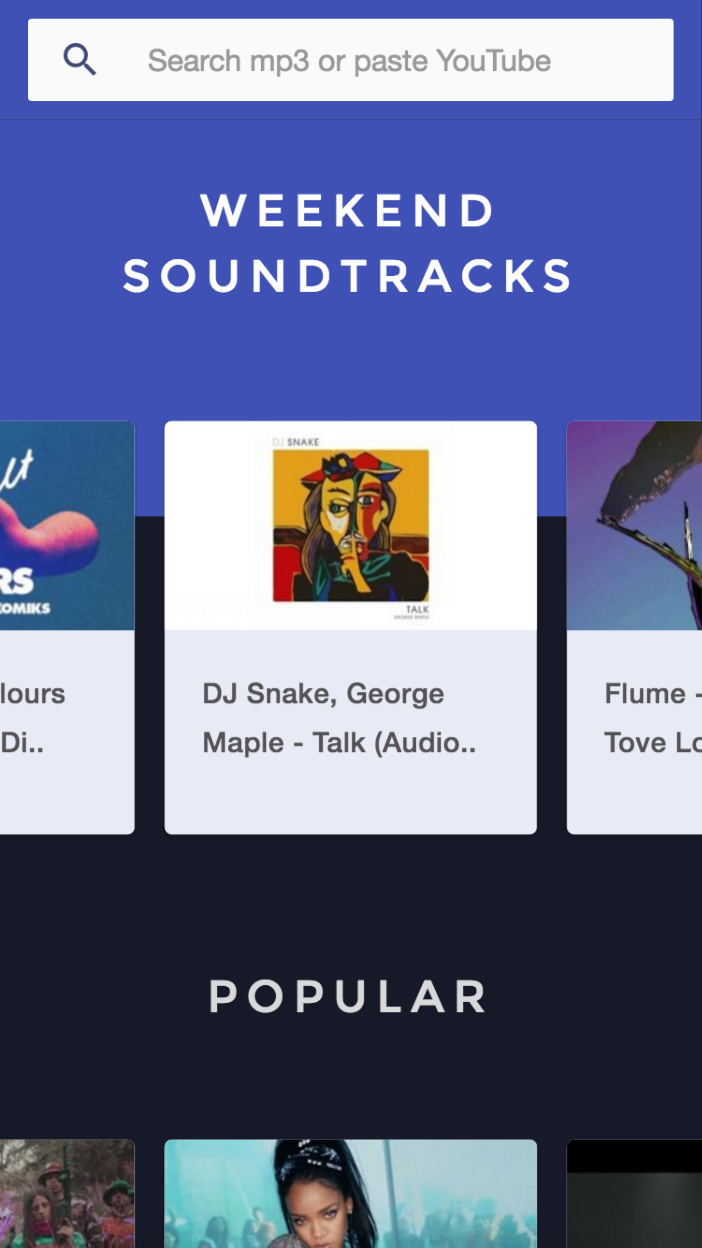Click the 'TALK' caption under the painting
This screenshot has height=1248, width=702.
(x=417, y=609)
